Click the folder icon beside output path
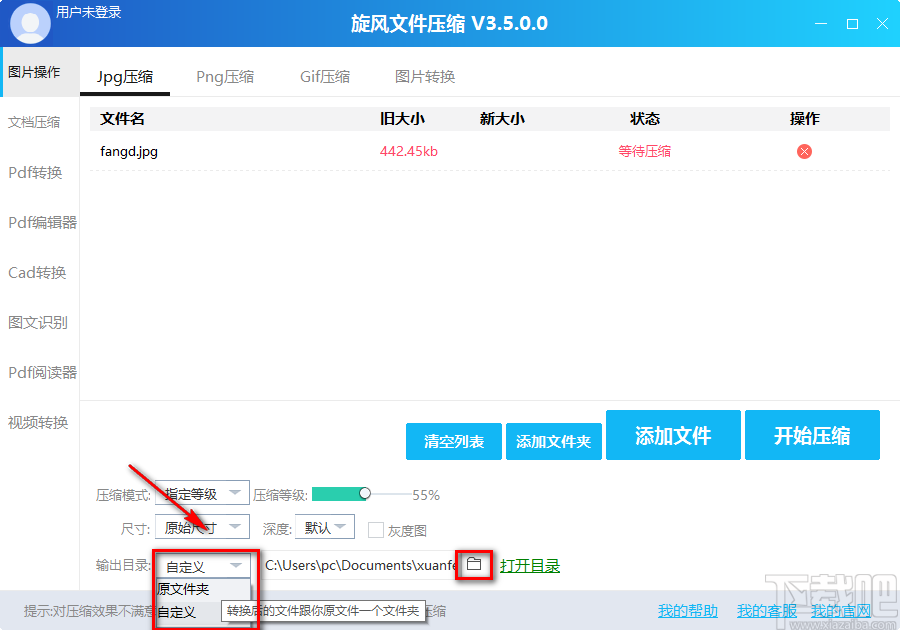Viewport: 900px width, 630px height. 474,565
